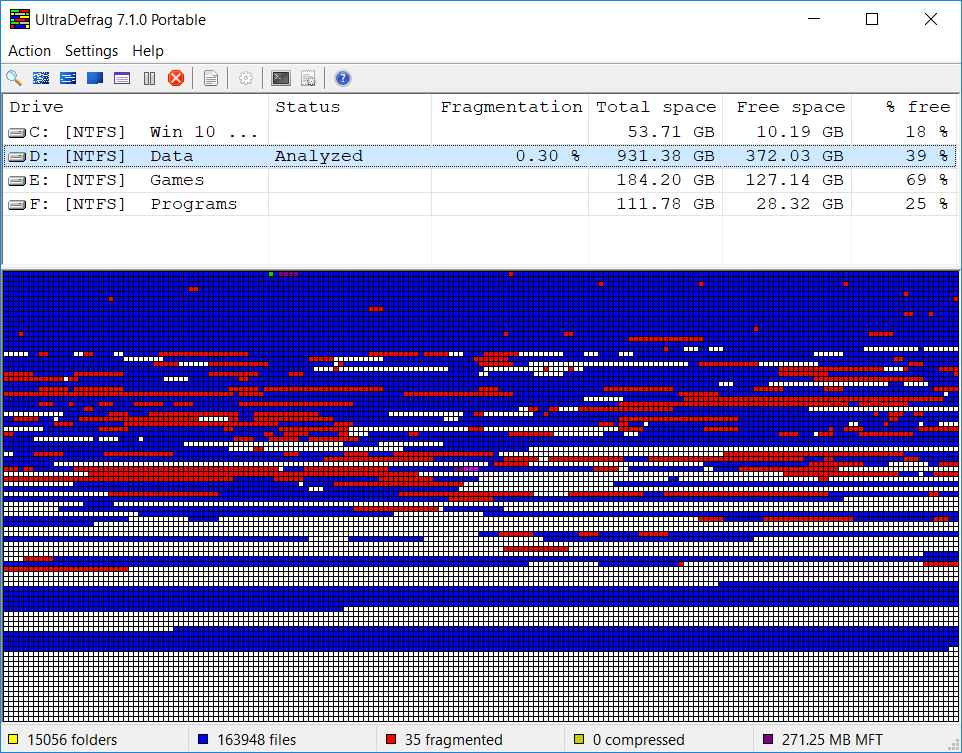Click the 53.71 GB total for C:
962x753 pixels.
671,132
